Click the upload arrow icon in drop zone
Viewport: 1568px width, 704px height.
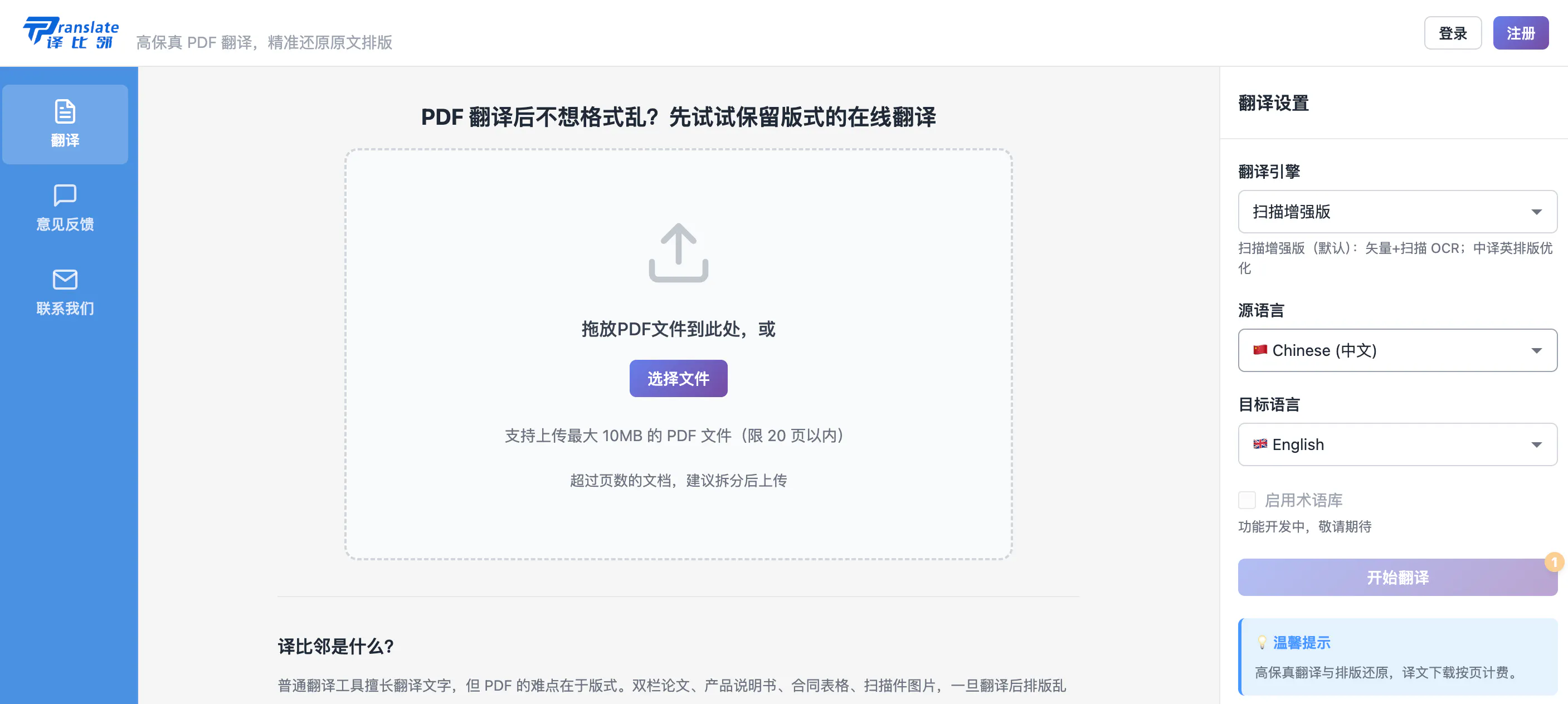tap(678, 252)
